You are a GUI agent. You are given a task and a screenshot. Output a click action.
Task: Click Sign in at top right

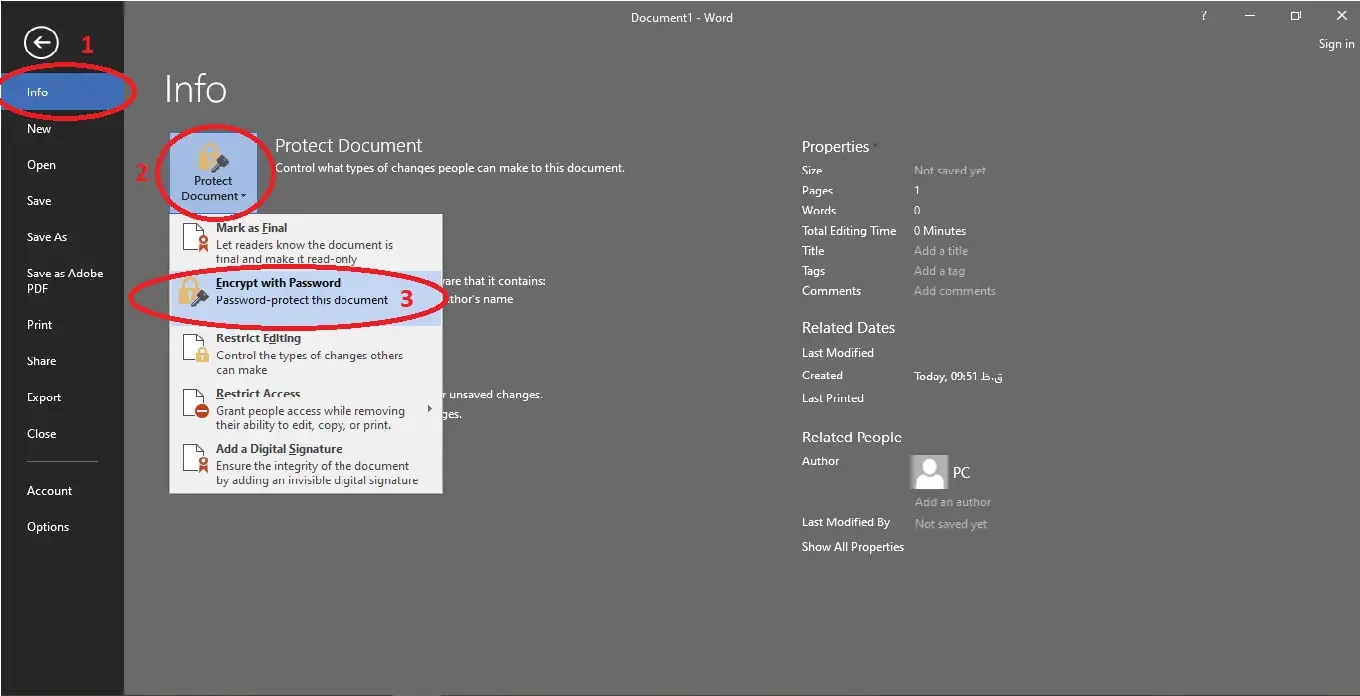coord(1336,44)
